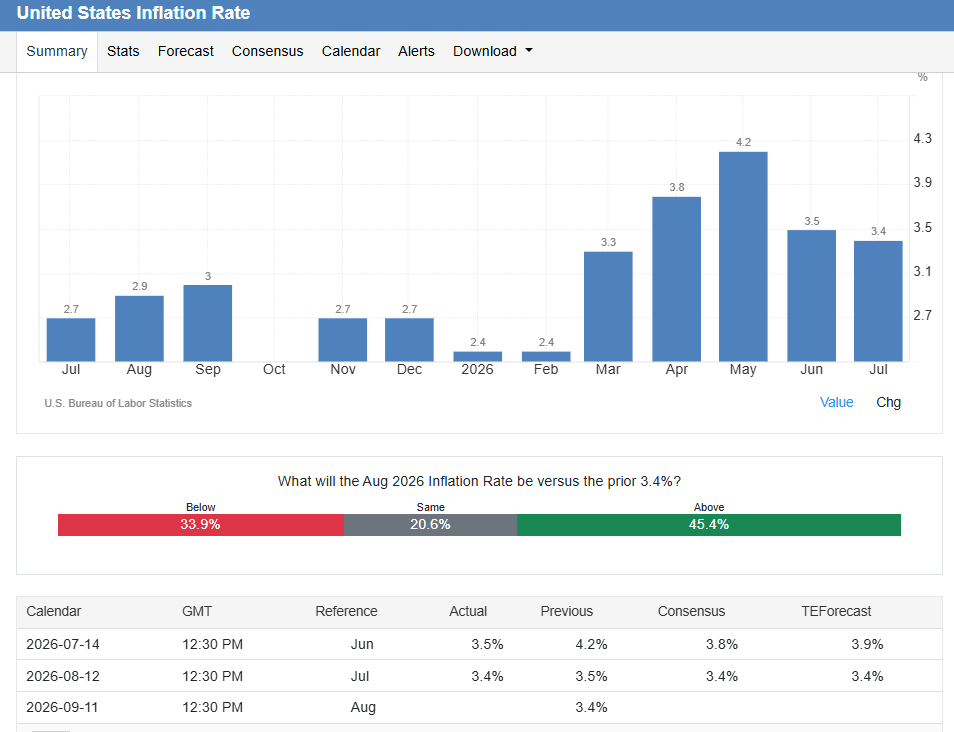Select the Jul 3.4 chart bar
Image resolution: width=954 pixels, height=732 pixels.
tap(878, 301)
